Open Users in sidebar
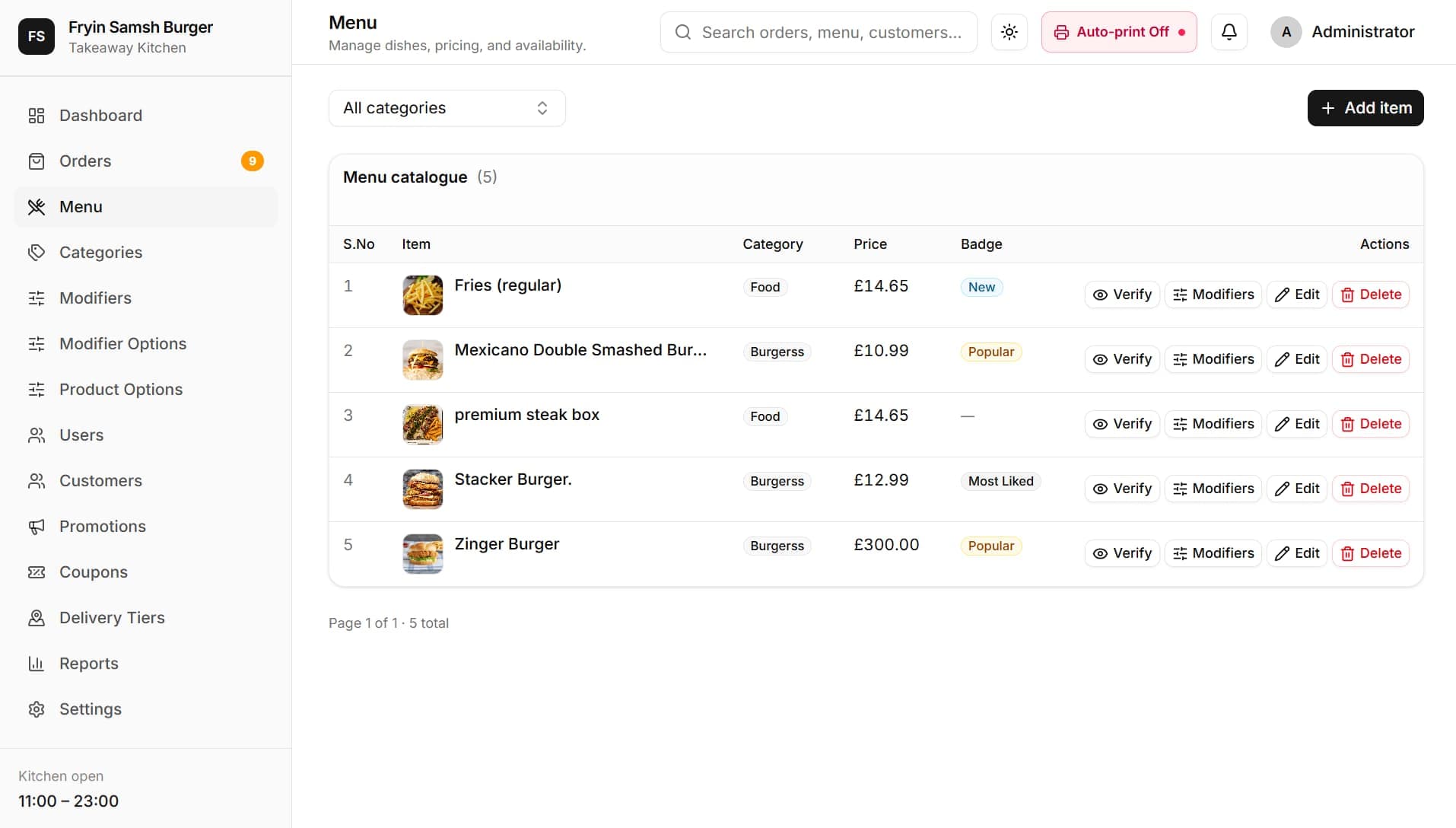This screenshot has height=828, width=1456. tap(146, 435)
